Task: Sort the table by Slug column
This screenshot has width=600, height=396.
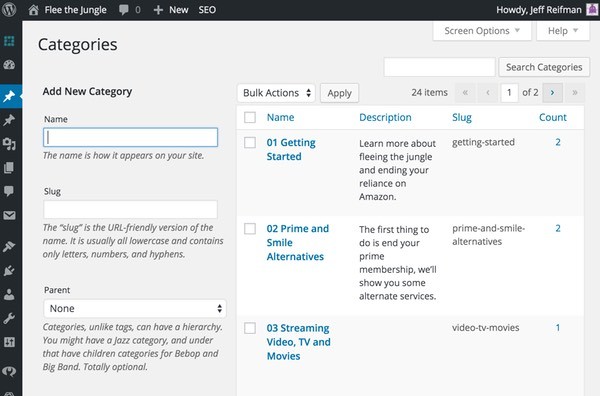Action: coord(462,117)
